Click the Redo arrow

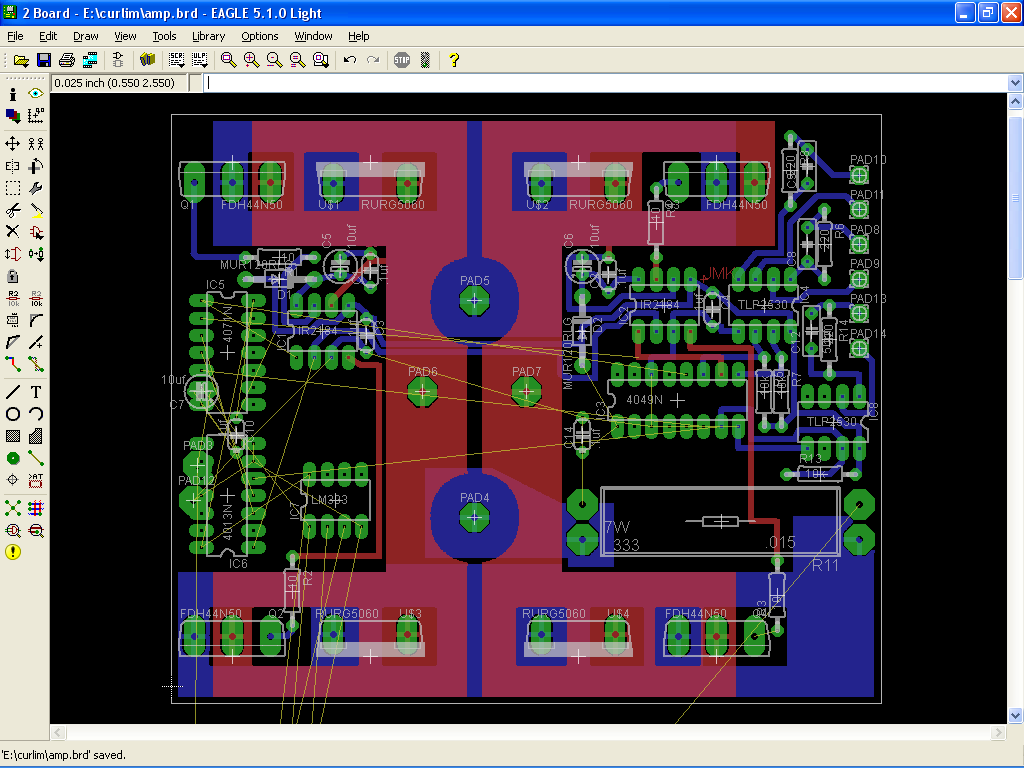pyautogui.click(x=373, y=61)
